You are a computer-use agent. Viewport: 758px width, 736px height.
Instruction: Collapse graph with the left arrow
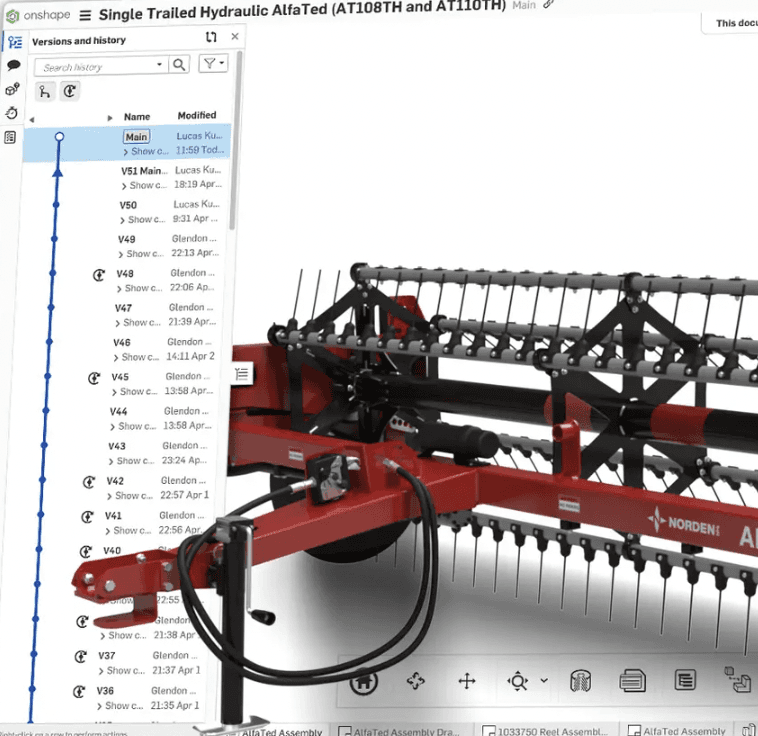click(32, 119)
